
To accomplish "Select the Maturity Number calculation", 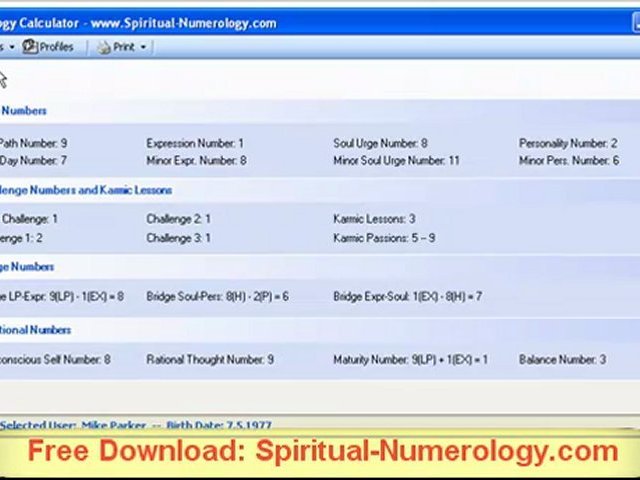I will 410,359.
